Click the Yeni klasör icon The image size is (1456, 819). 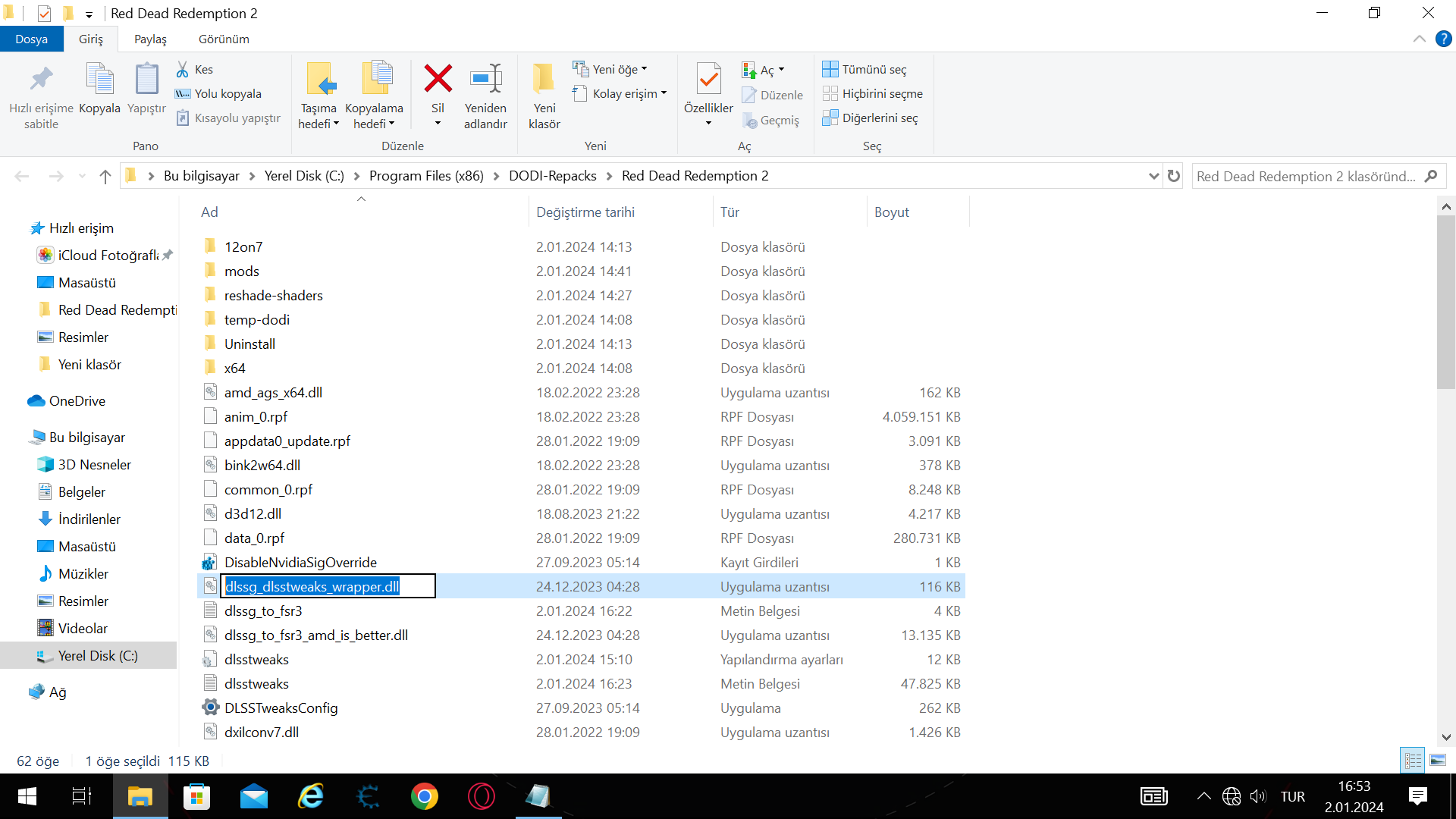click(544, 80)
